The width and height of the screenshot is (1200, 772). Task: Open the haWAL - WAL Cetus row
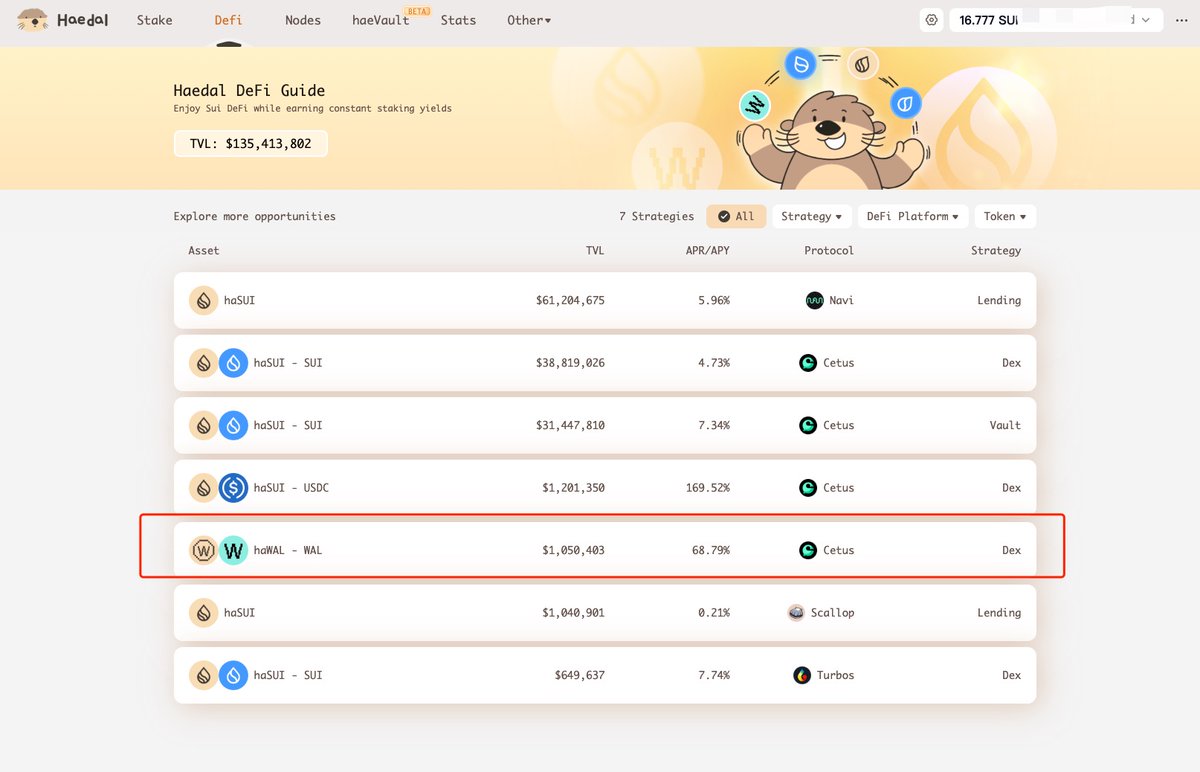click(x=605, y=550)
